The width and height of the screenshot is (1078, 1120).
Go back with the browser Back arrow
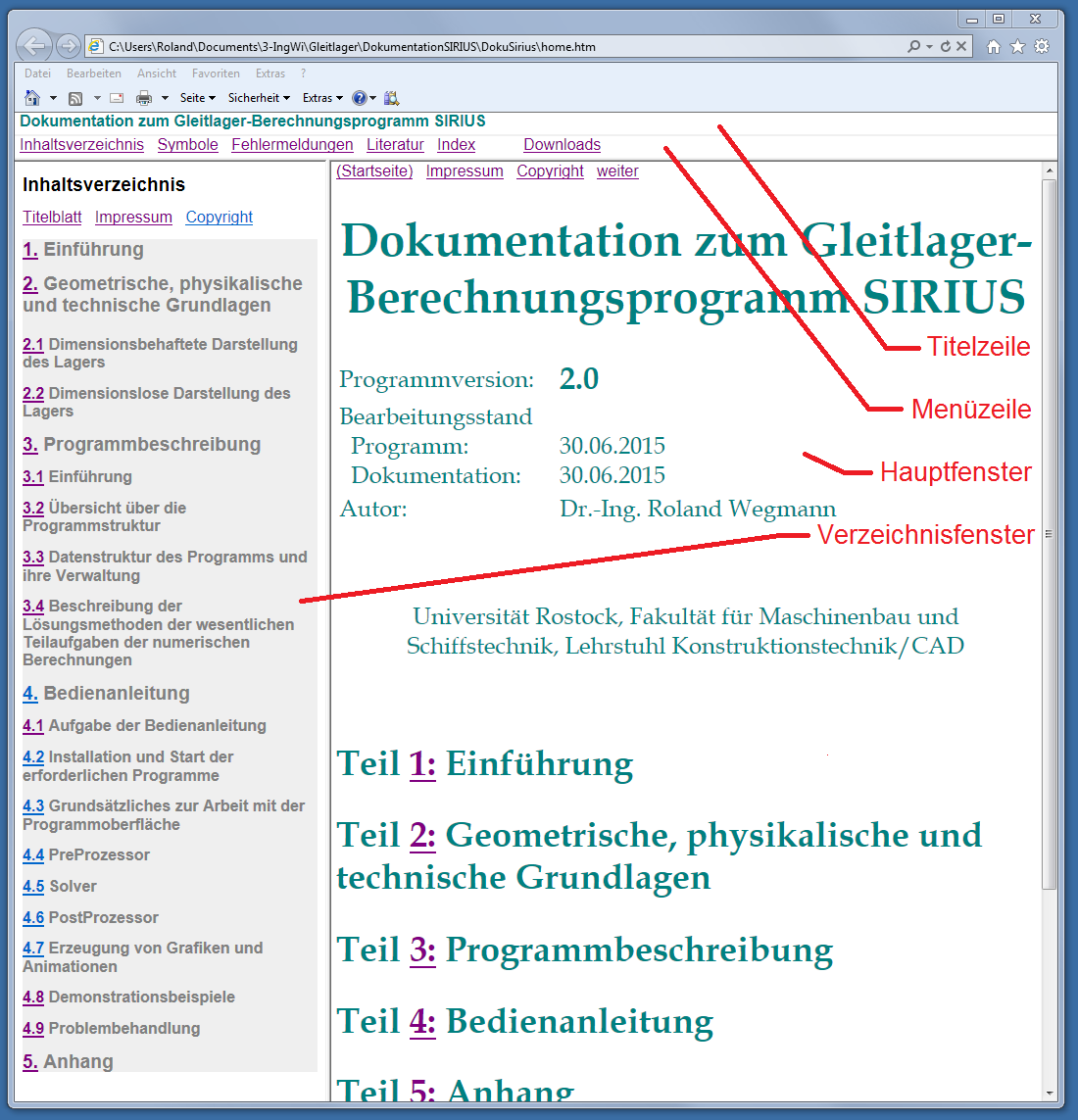(x=34, y=46)
